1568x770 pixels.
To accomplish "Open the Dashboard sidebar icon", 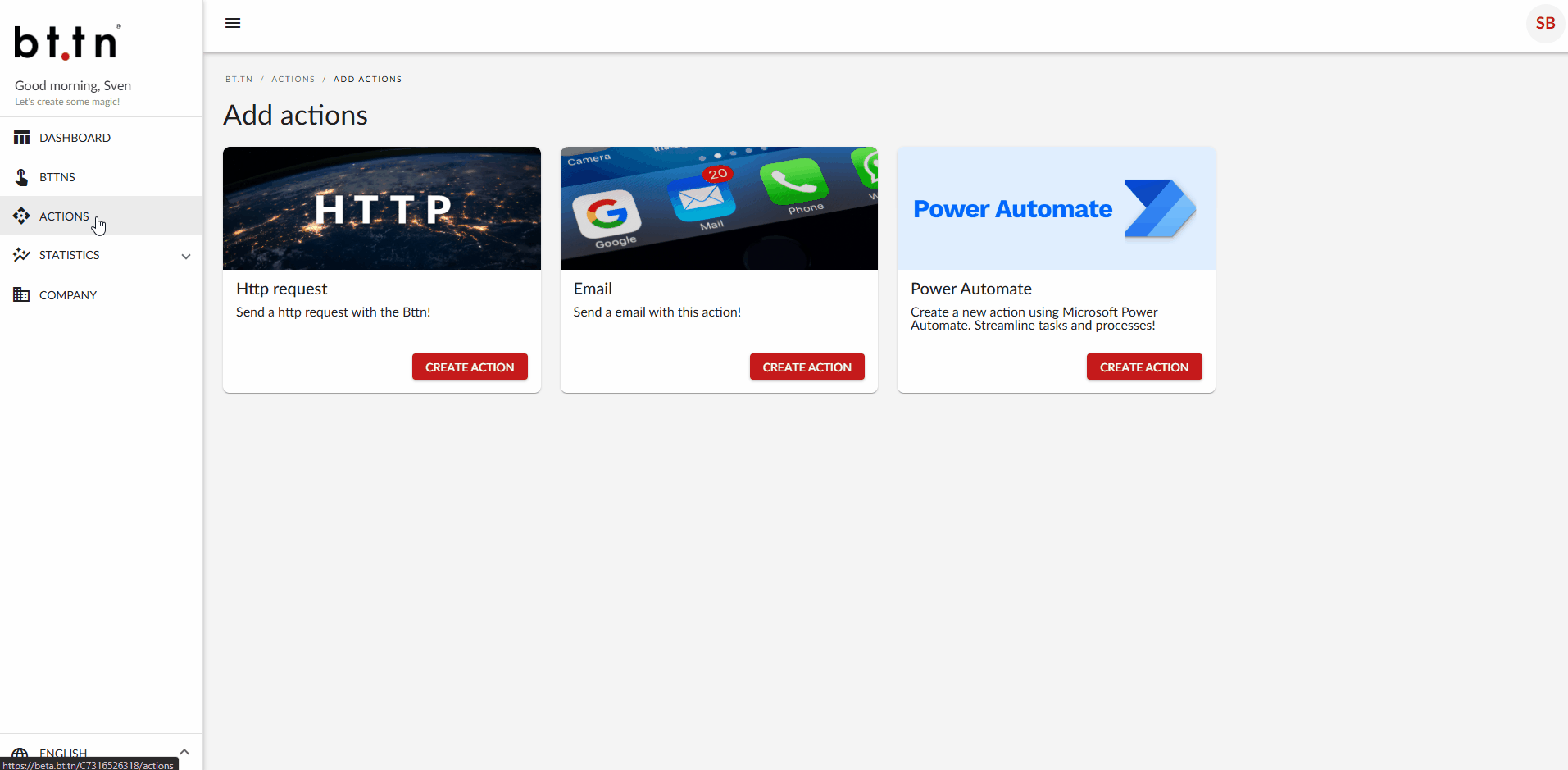I will click(x=21, y=137).
